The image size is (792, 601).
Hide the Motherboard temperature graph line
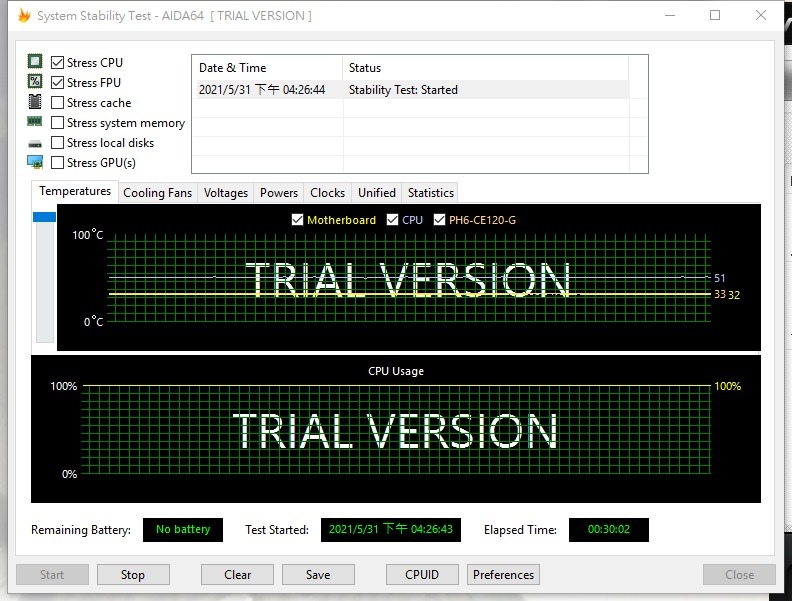coord(298,220)
